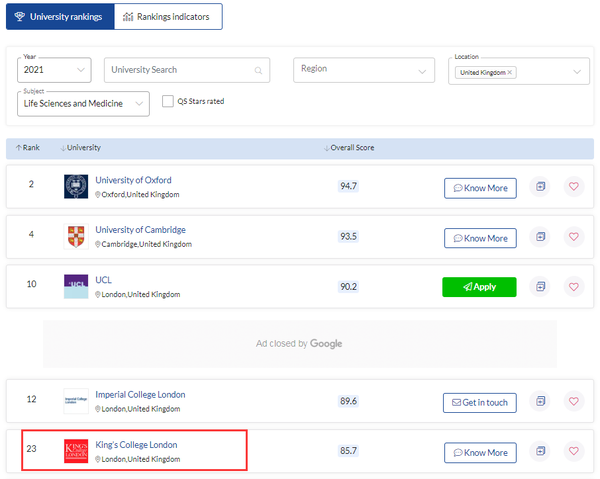Click the 89.6 overall score
The height and width of the screenshot is (479, 600).
(348, 401)
